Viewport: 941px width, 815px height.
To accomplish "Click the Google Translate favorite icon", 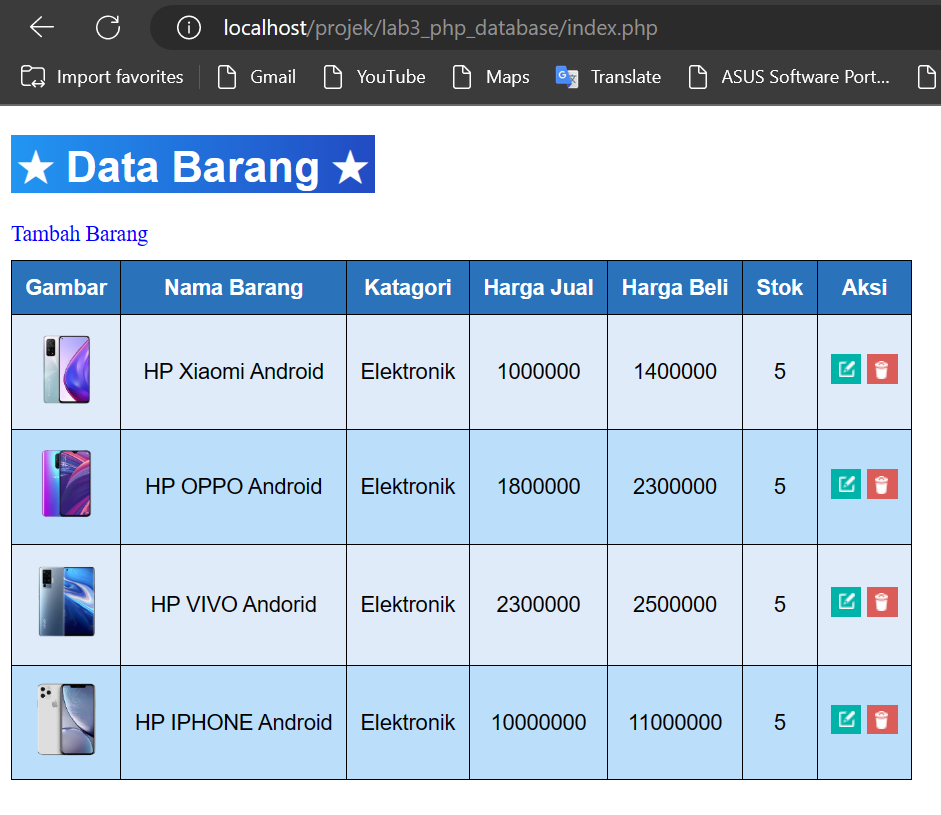I will [565, 76].
